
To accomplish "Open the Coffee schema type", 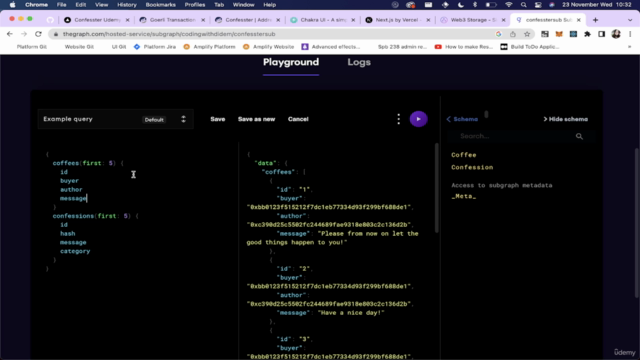I will 464,155.
